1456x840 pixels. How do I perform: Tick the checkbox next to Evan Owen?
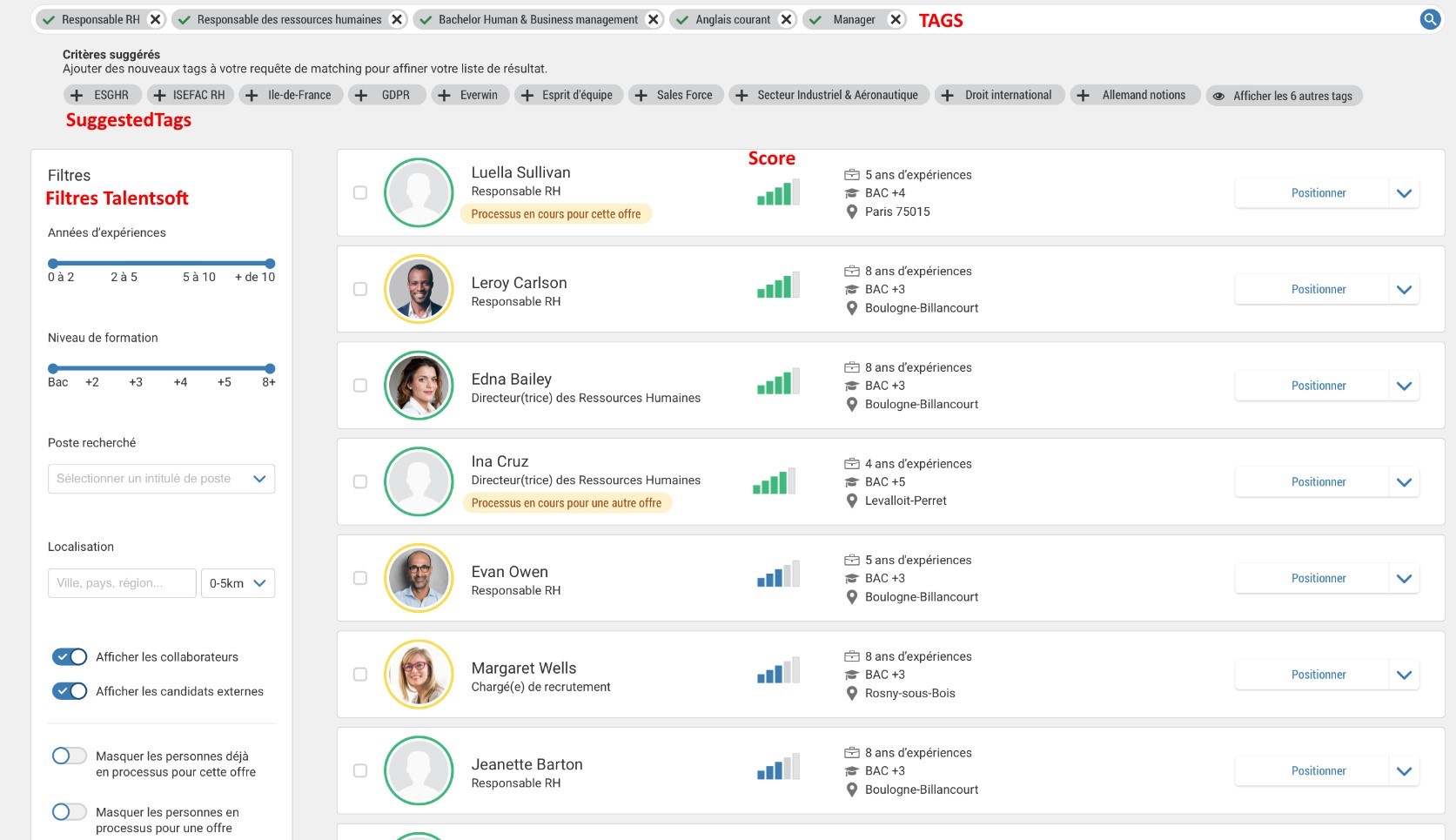(360, 578)
